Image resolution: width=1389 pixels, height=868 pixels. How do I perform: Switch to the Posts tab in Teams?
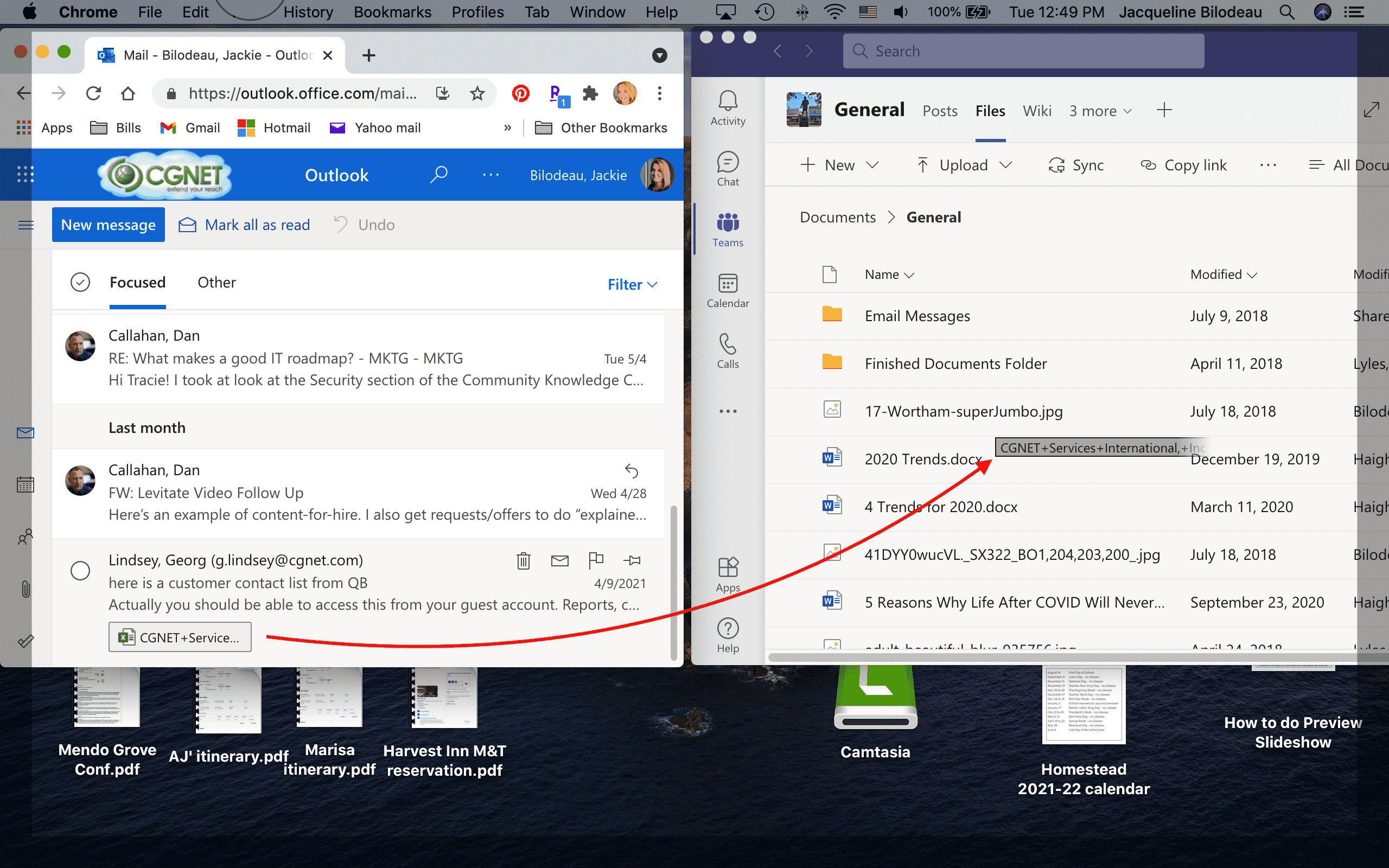(x=940, y=110)
